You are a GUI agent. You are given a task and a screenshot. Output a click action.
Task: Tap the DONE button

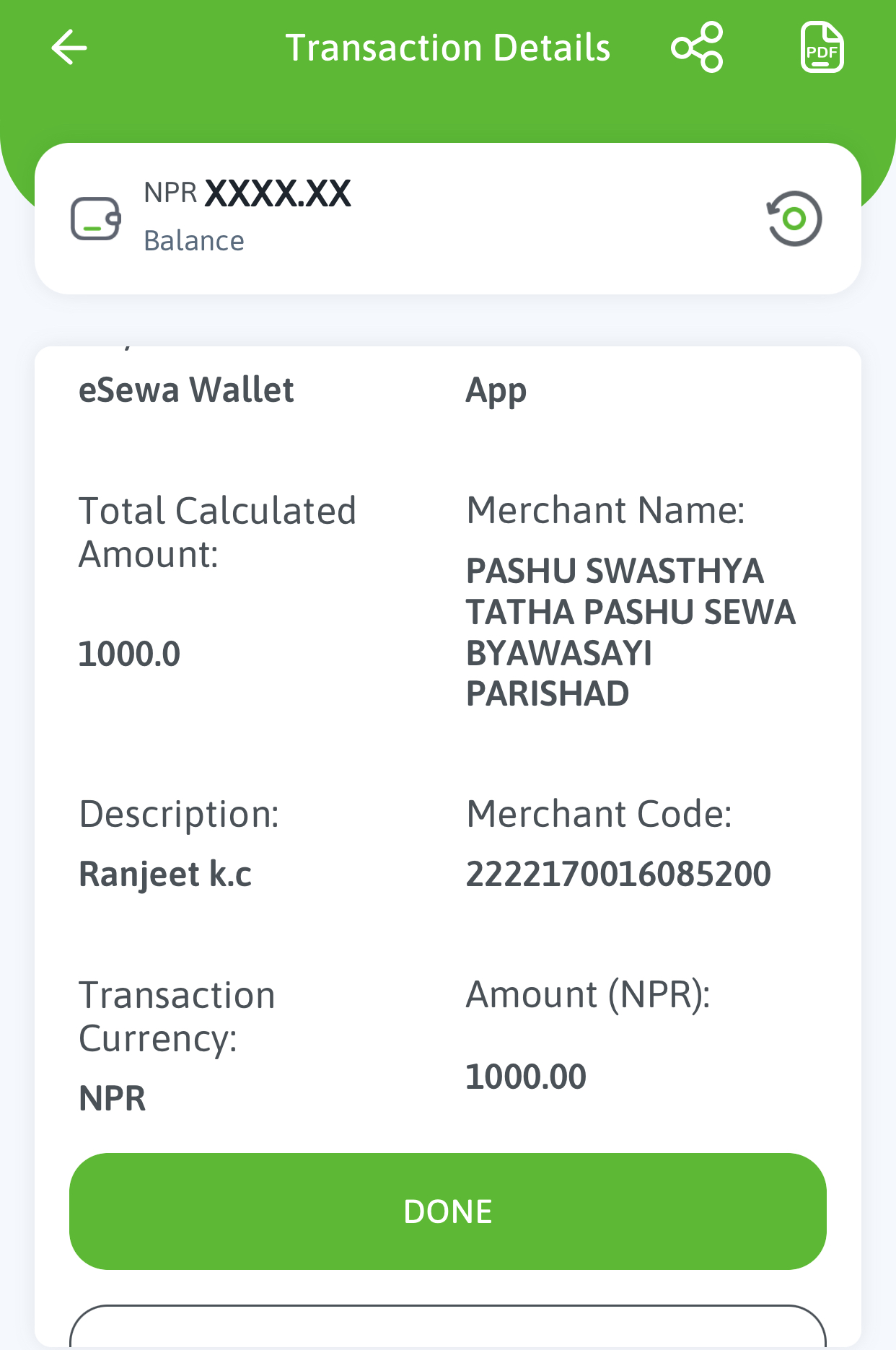tap(448, 1211)
